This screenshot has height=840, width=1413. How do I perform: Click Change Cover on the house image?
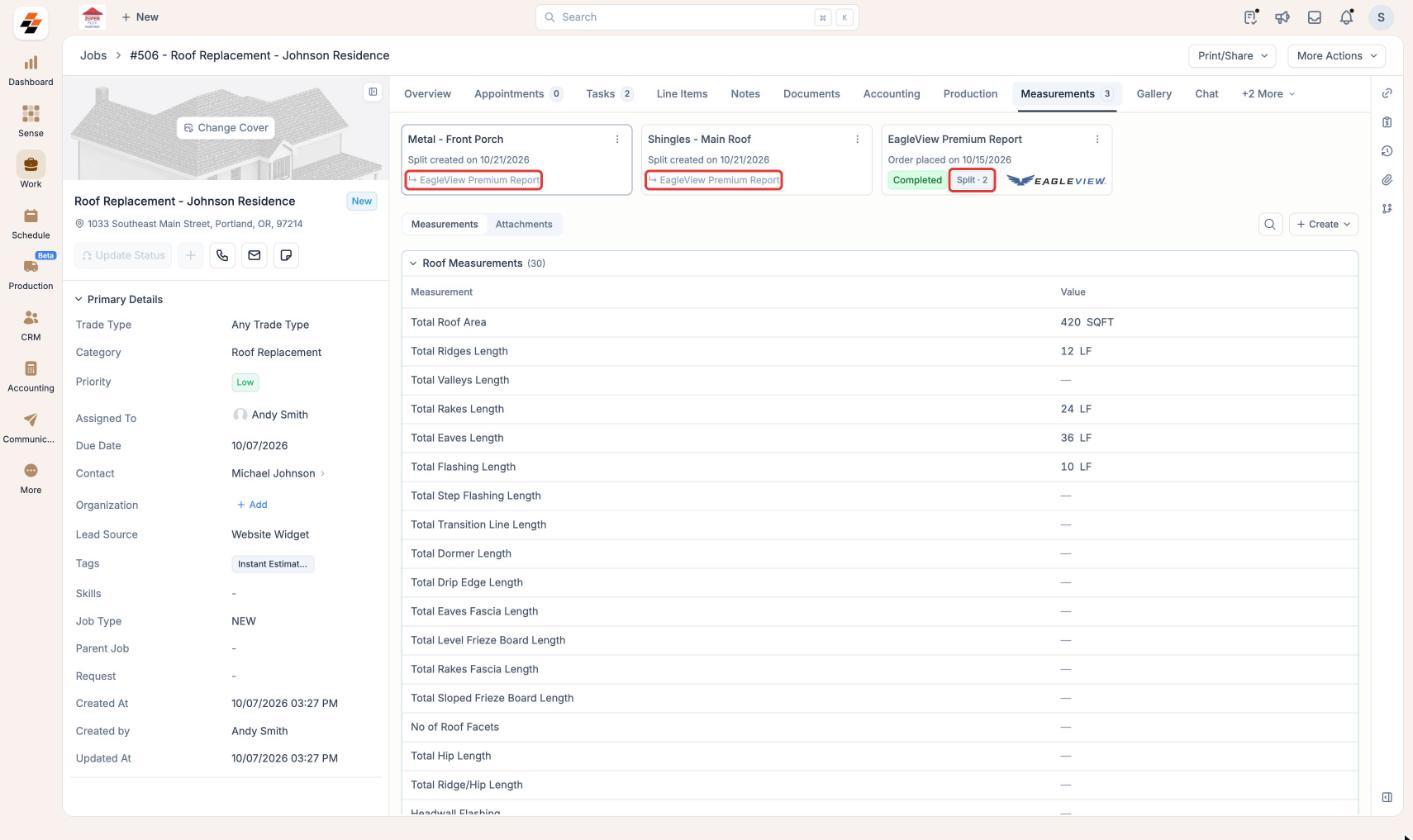[226, 128]
